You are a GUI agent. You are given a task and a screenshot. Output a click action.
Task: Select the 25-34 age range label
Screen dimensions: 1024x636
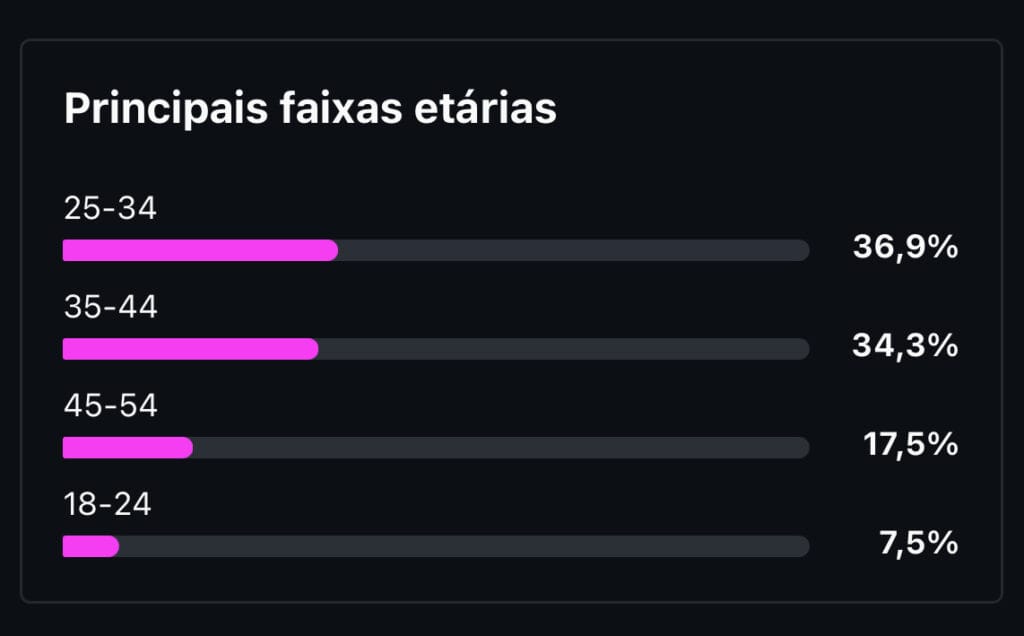[110, 209]
